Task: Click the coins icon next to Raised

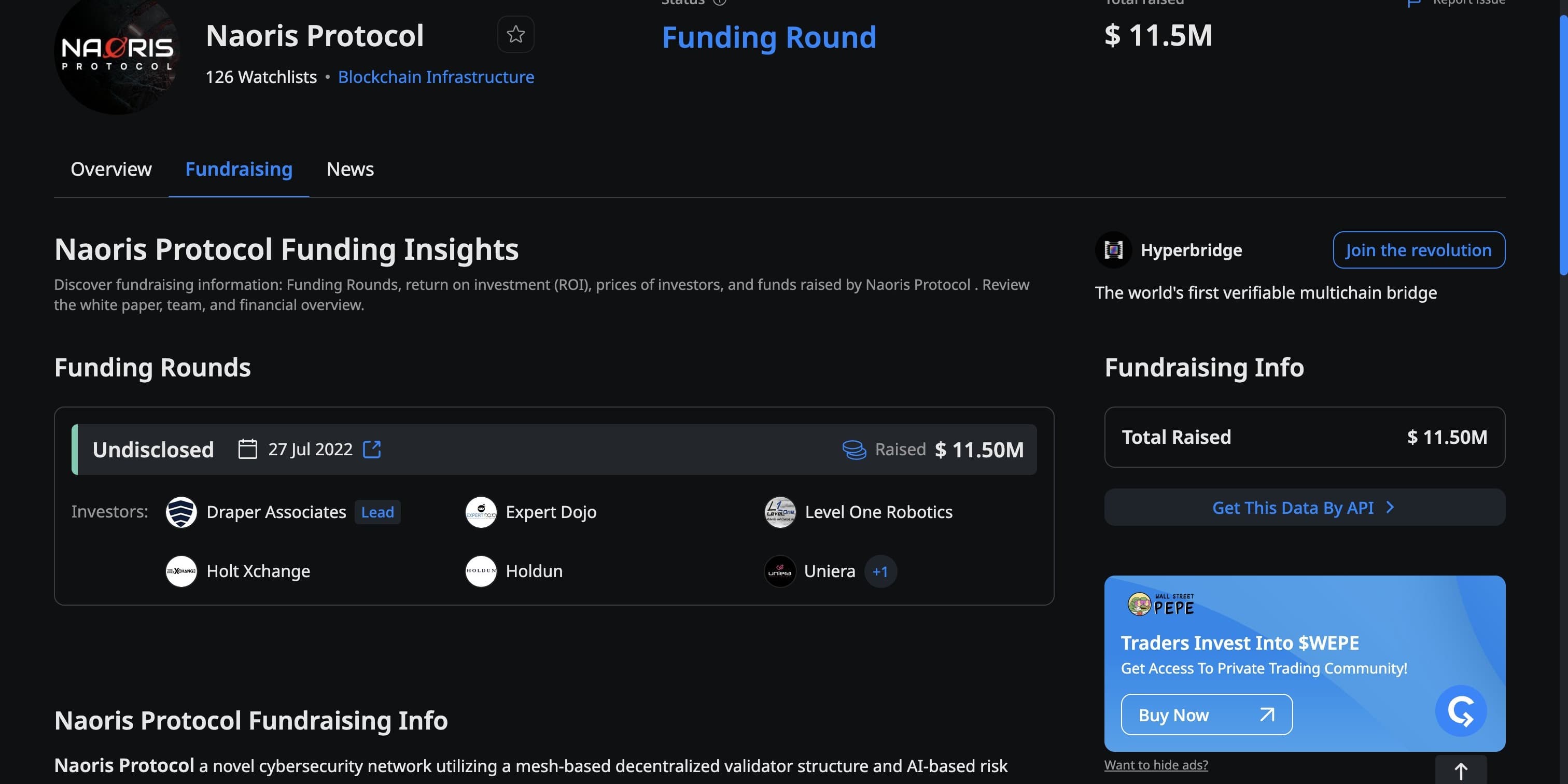Action: [854, 450]
